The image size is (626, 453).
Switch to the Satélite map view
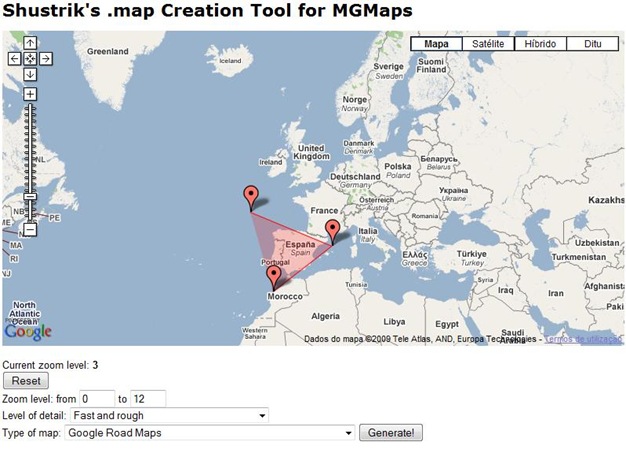tap(488, 44)
